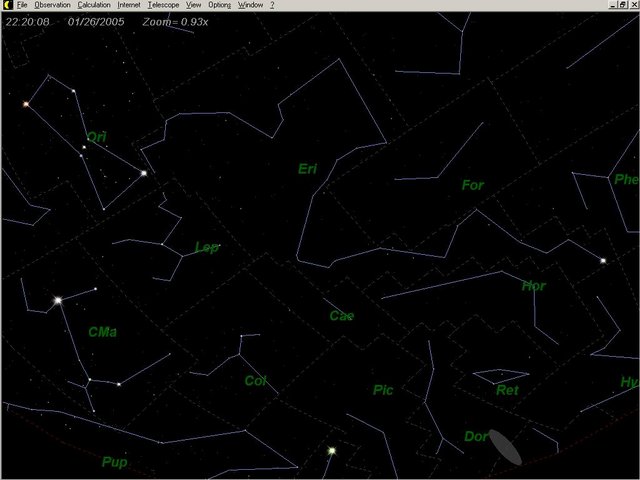Select the orange star Betelgeuse in Orion
Screen dimensions: 640x480
pyautogui.click(x=26, y=104)
